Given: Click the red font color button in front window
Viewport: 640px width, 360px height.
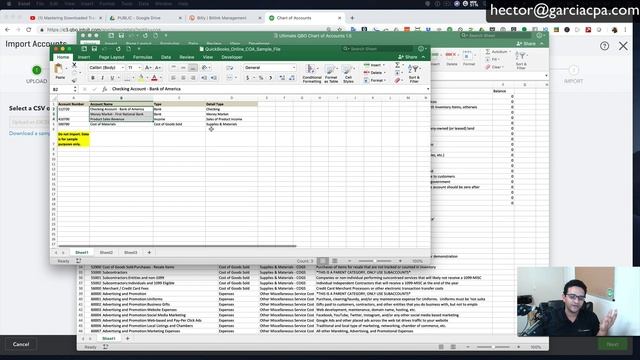Looking at the screenshot, I should 154,78.
